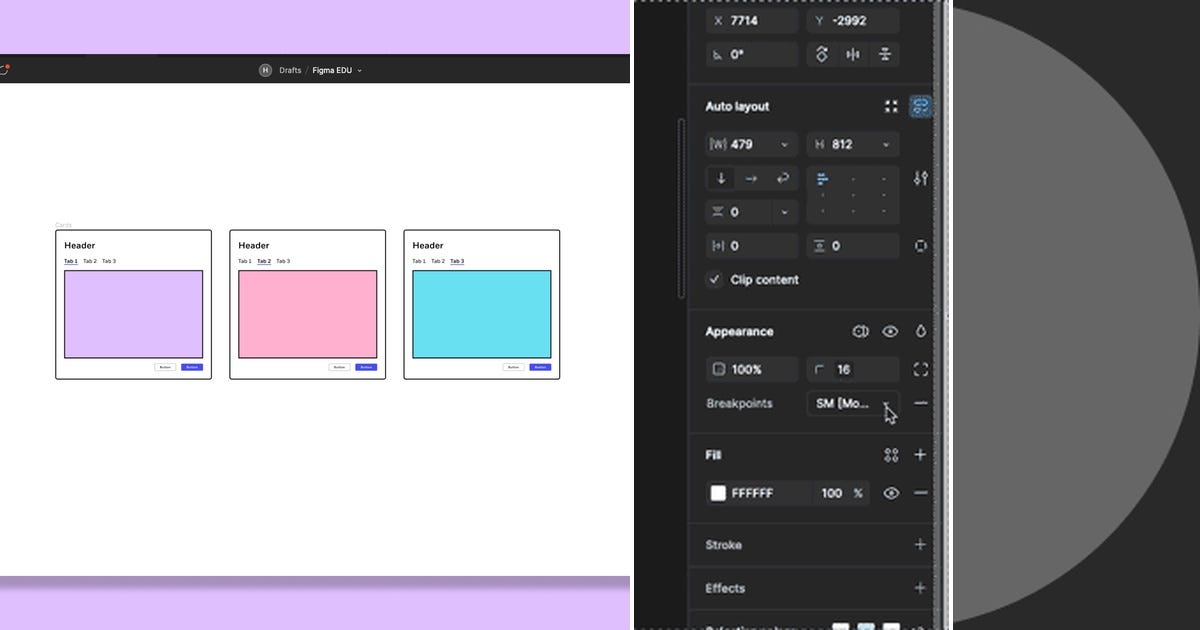Screen dimensions: 1200x630
Task: Select the horizontal auto layout direction icon
Action: coord(752,178)
